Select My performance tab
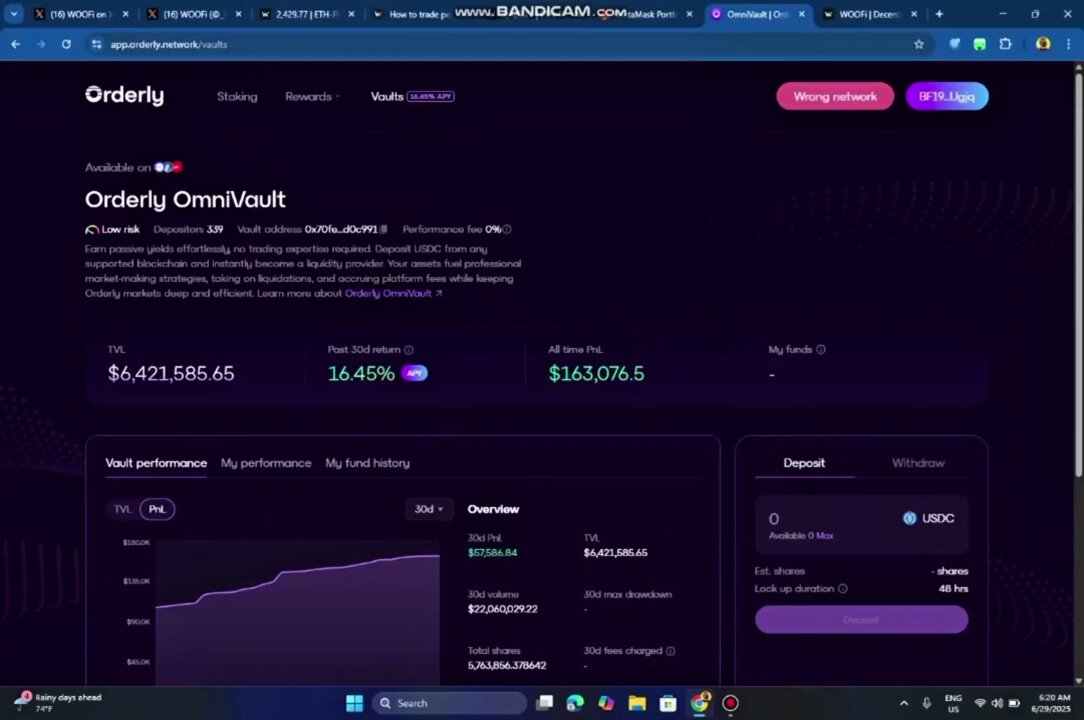 click(266, 463)
